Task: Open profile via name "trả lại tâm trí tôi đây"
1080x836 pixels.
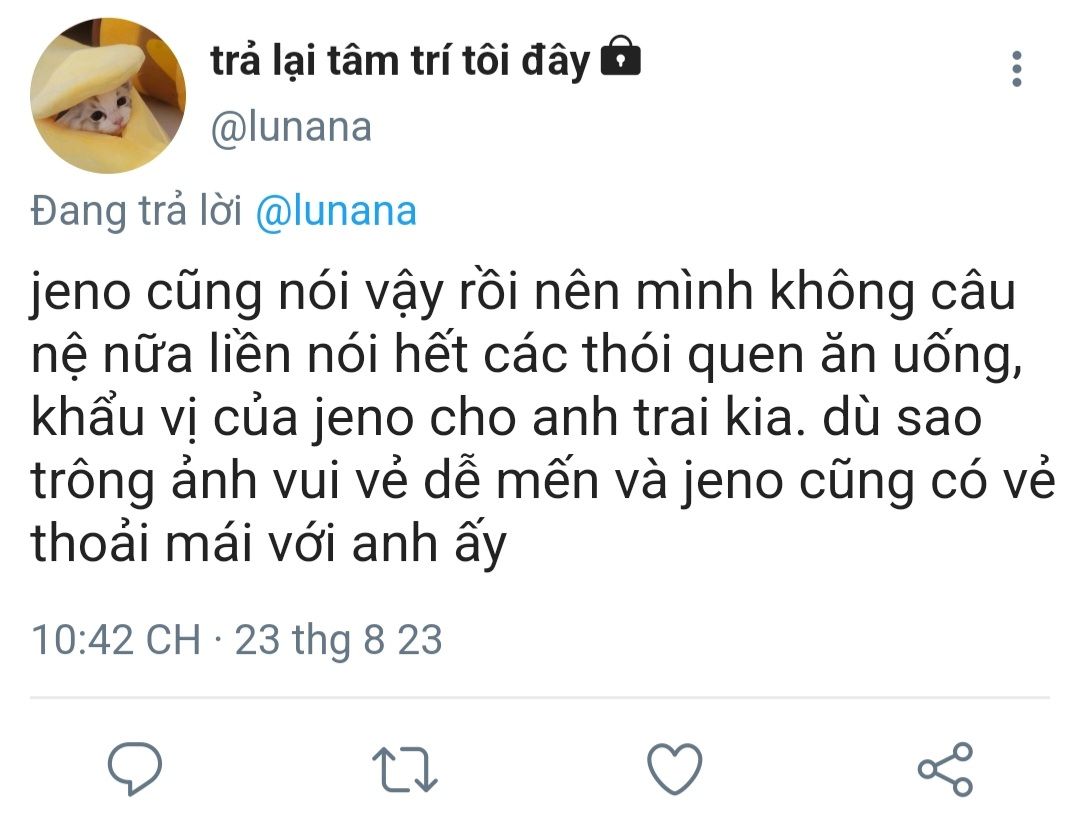Action: pos(400,61)
